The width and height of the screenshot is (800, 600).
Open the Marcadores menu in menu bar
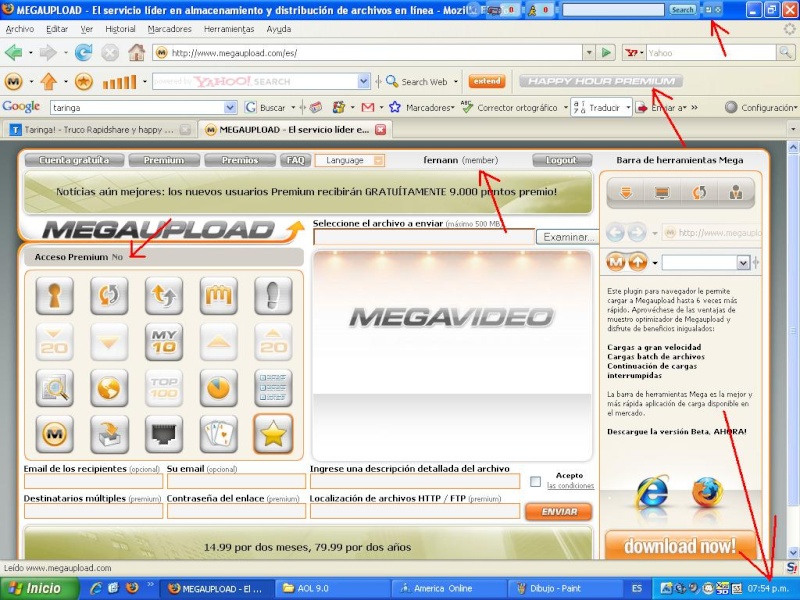(169, 29)
